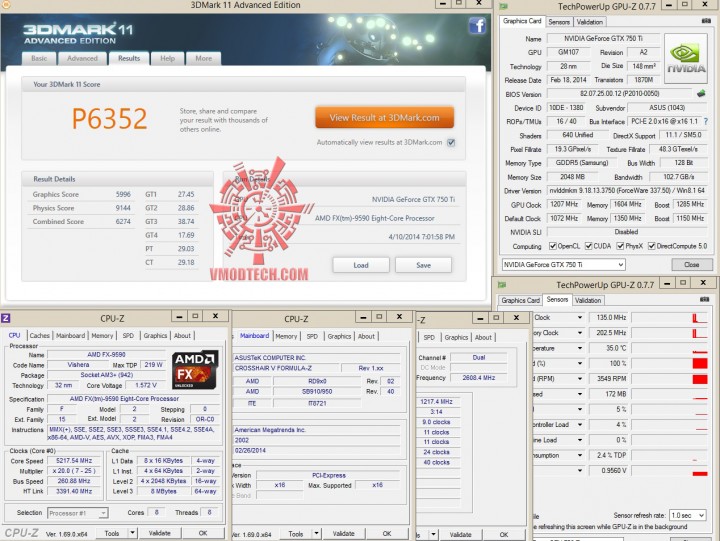Screen dimensions: 720x541
Task: Toggle automatically view results at 3DMark.com
Action: (451, 142)
